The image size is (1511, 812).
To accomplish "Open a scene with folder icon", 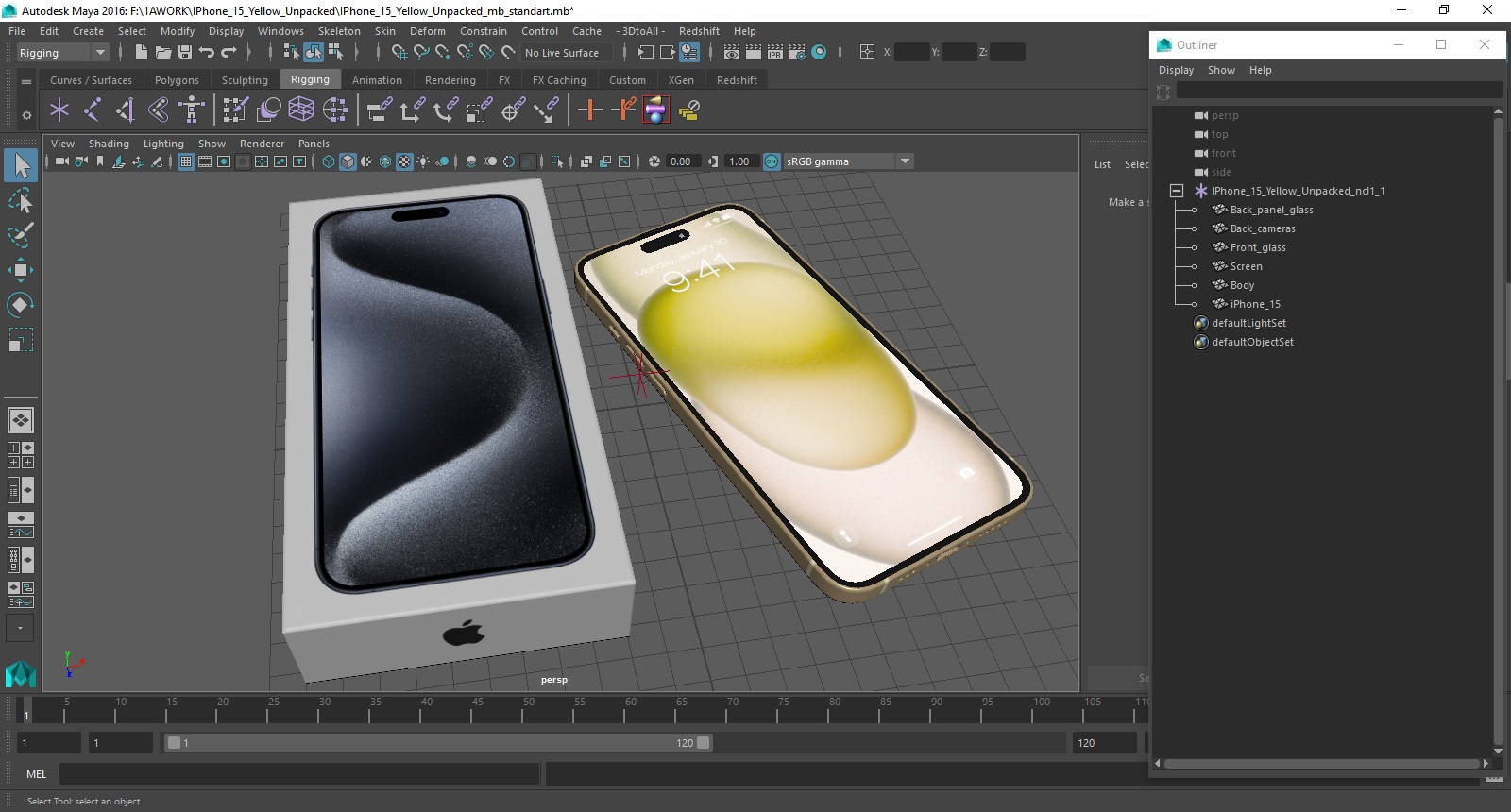I will pyautogui.click(x=162, y=53).
